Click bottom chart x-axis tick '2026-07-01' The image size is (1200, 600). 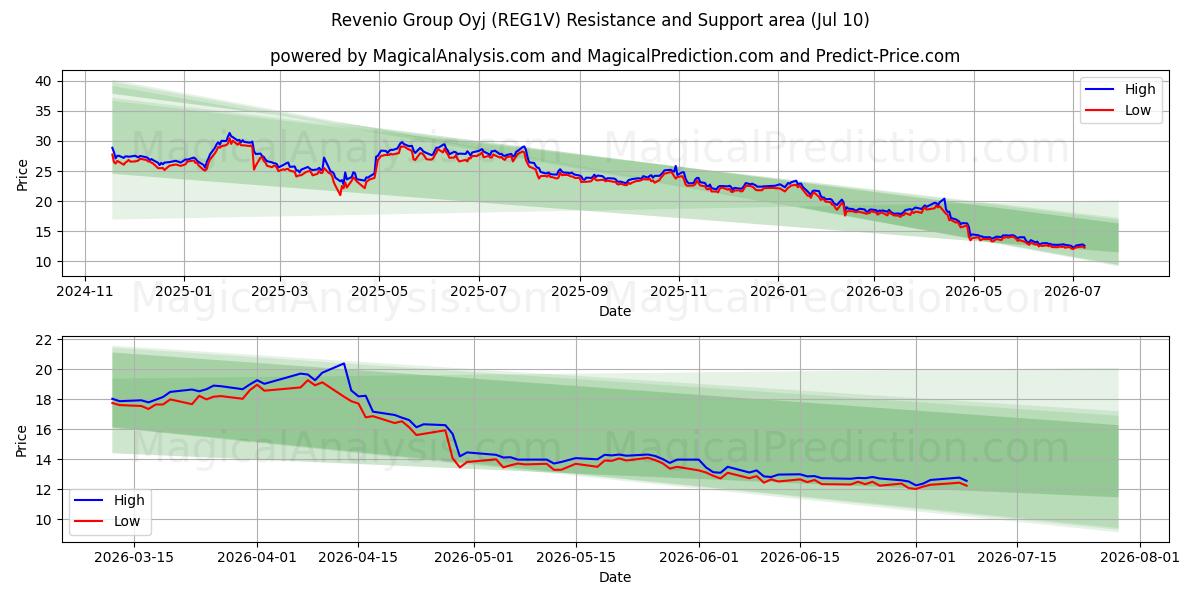(916, 558)
